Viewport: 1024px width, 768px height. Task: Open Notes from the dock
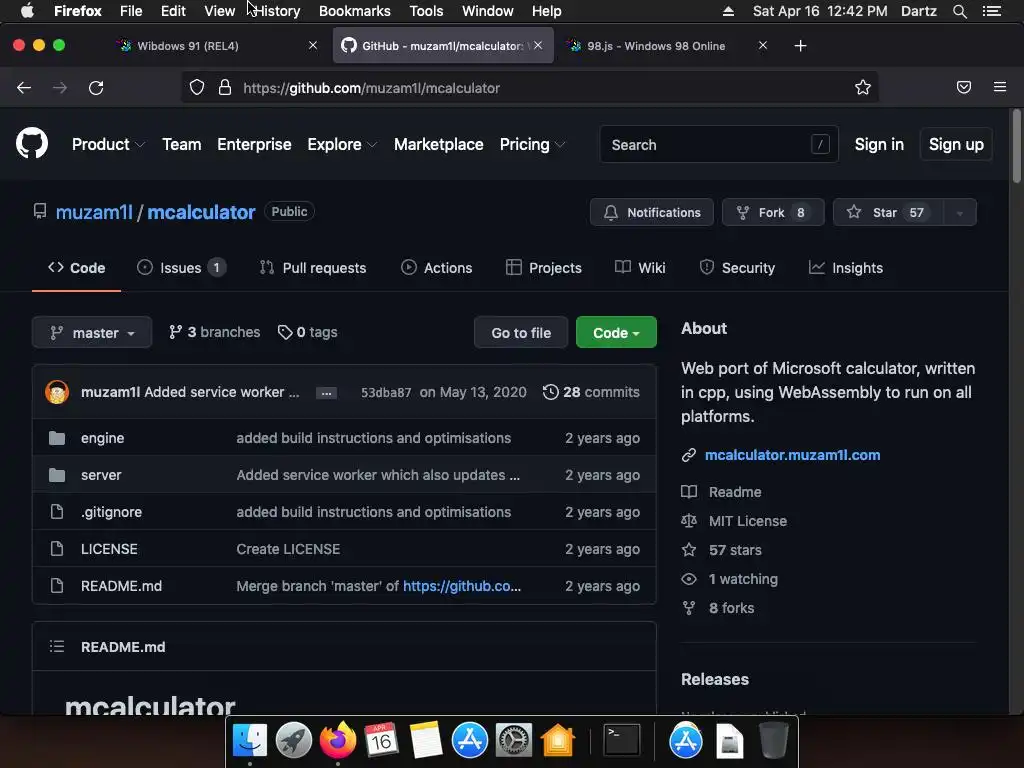click(425, 740)
